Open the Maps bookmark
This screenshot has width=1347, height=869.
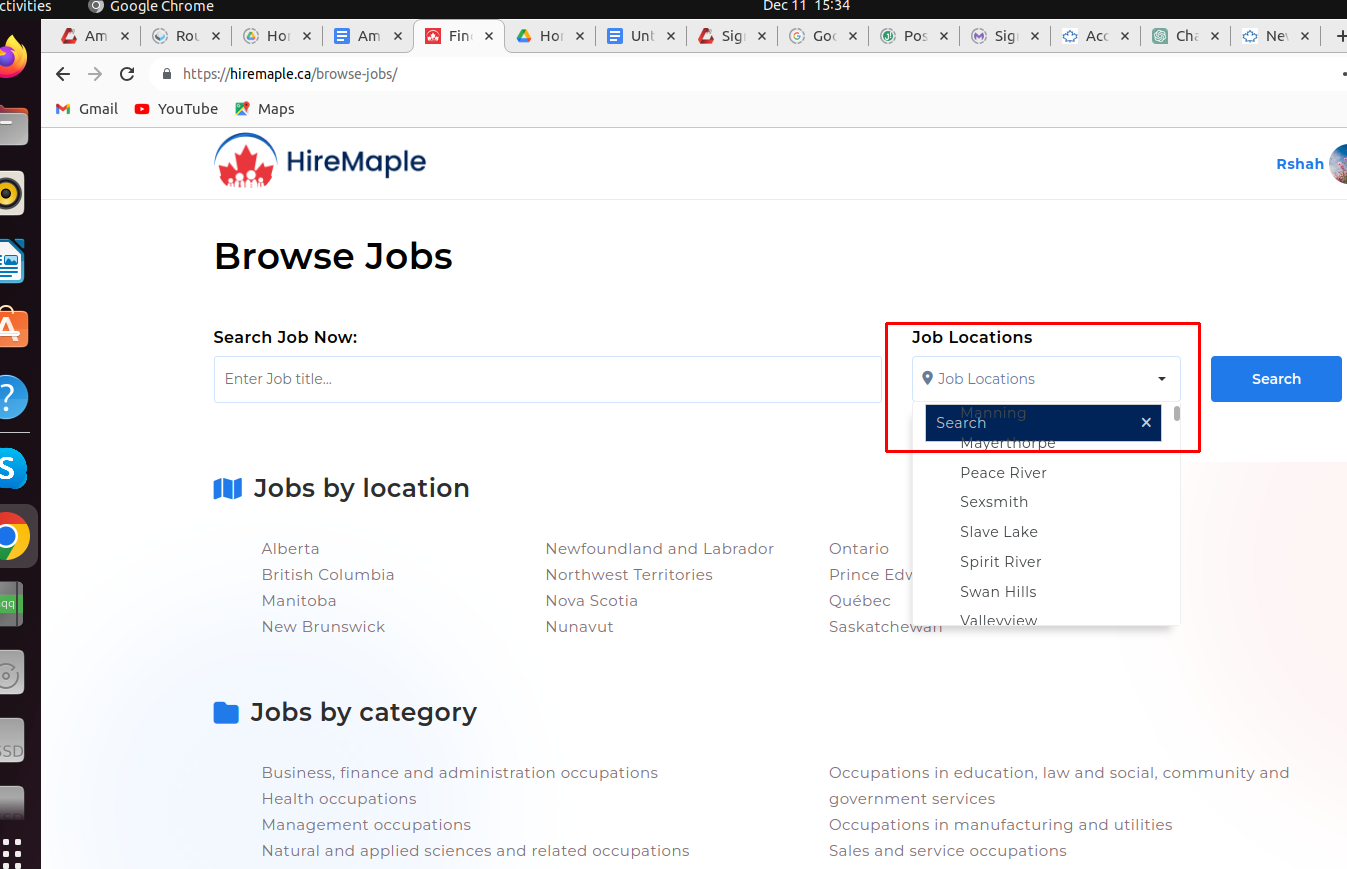[x=264, y=109]
